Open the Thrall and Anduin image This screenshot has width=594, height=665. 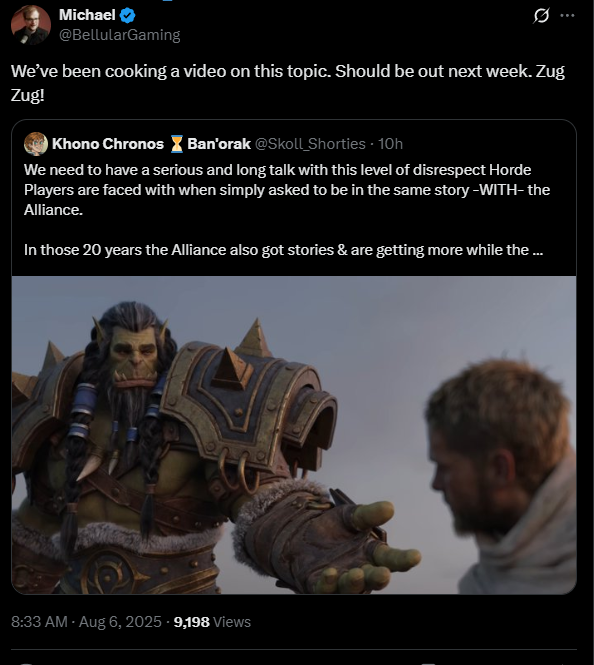coord(294,435)
